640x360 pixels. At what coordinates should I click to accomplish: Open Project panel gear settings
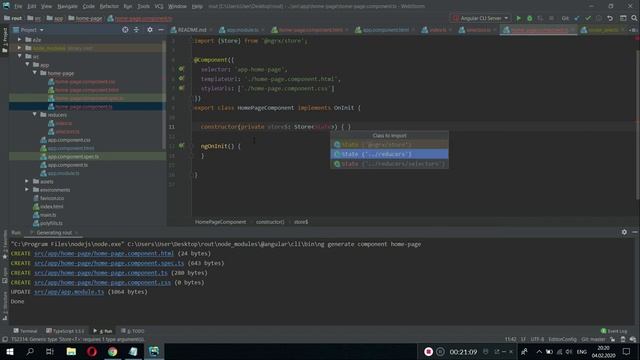point(150,30)
